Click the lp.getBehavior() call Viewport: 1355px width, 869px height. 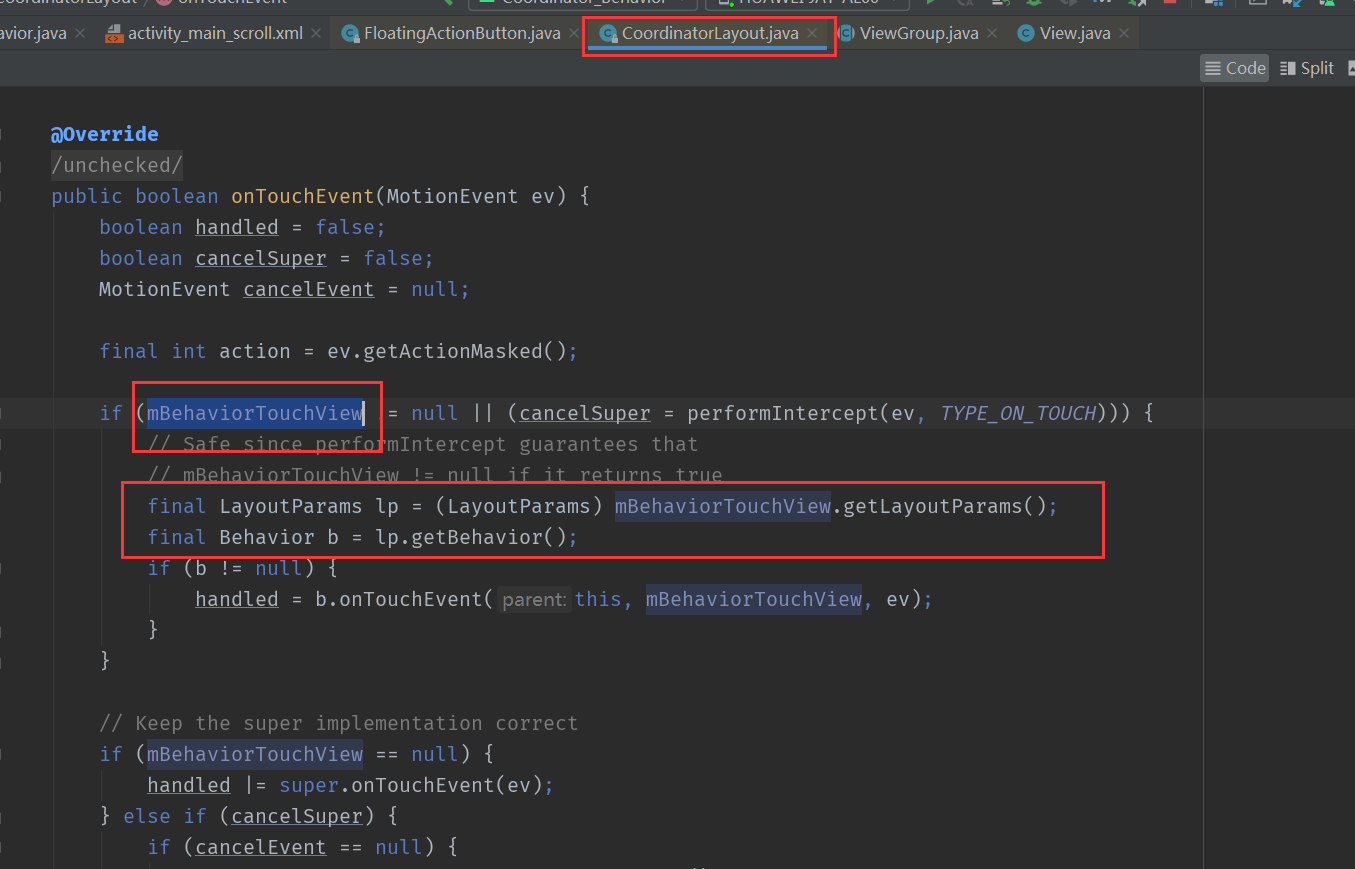point(473,537)
